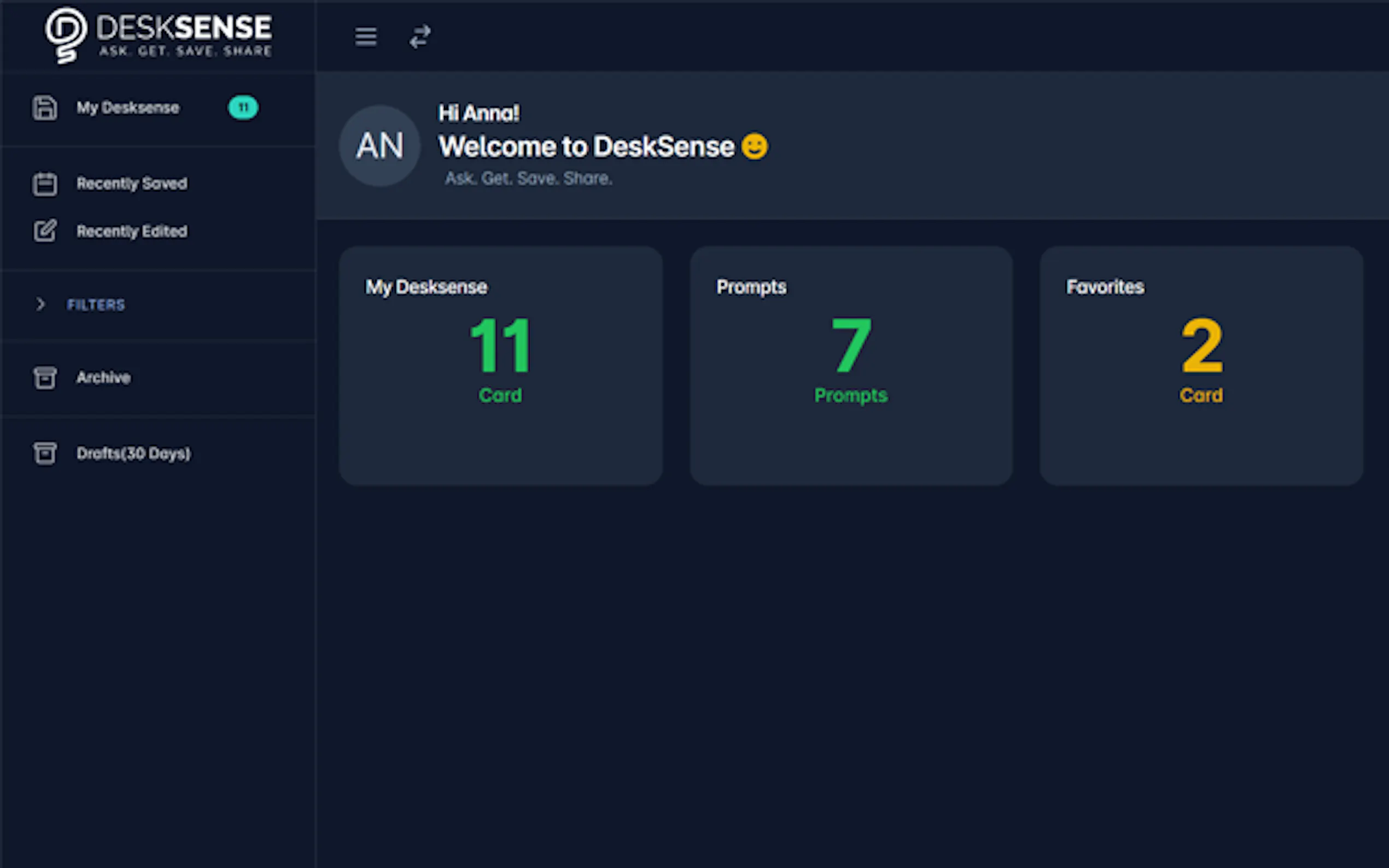
Task: Open the Filters chevron arrow
Action: tap(40, 304)
